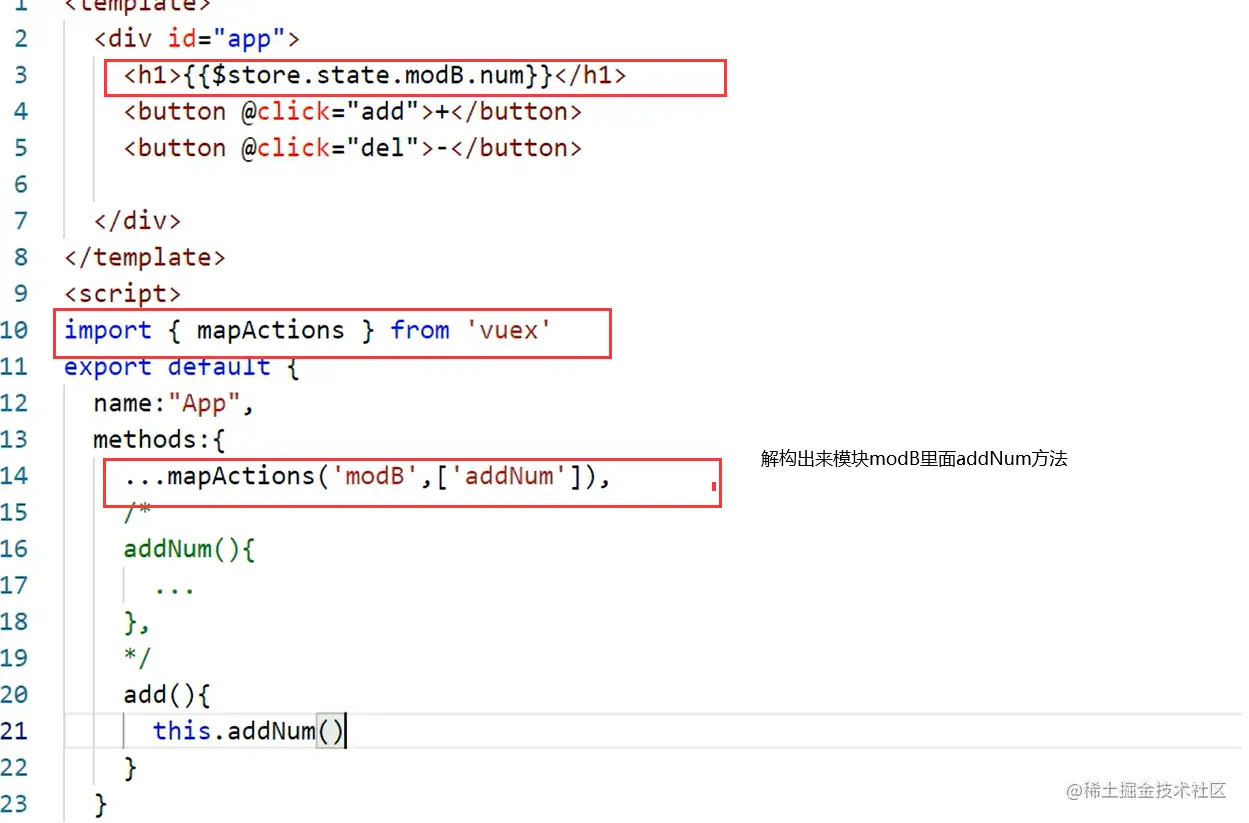The height and width of the screenshot is (823, 1249).
Task: Click line number 16 in the gutter
Action: [14, 548]
